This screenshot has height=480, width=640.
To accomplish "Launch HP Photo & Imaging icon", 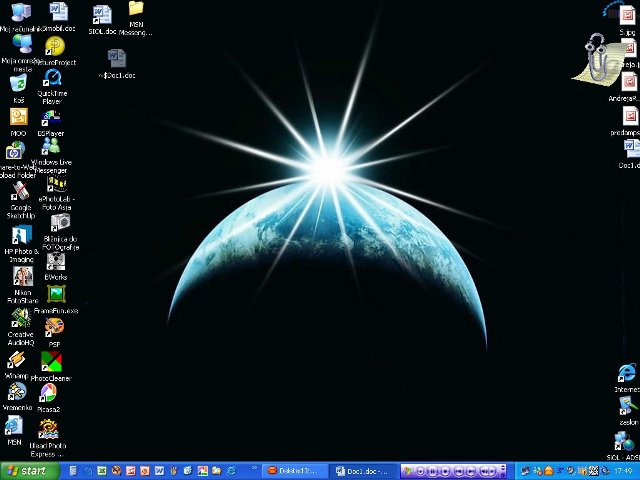I will coord(22,235).
